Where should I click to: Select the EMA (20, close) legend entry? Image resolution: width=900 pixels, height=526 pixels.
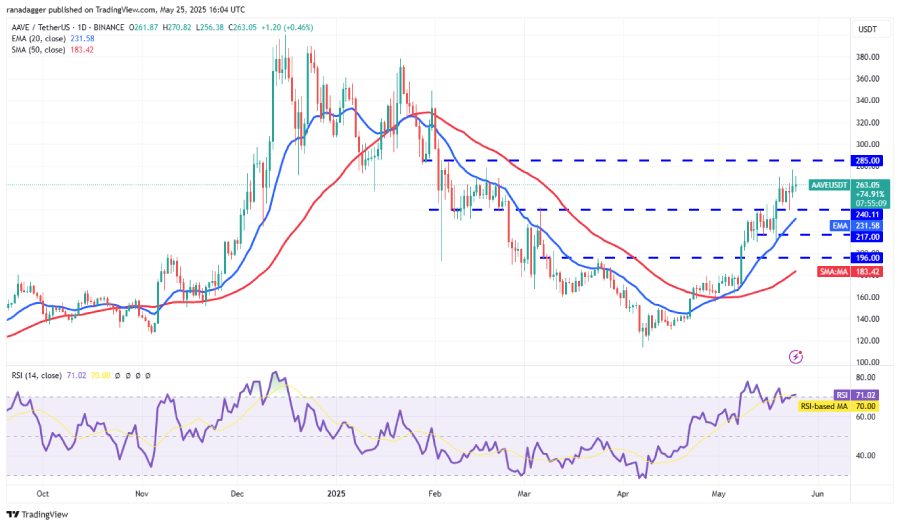click(x=53, y=38)
